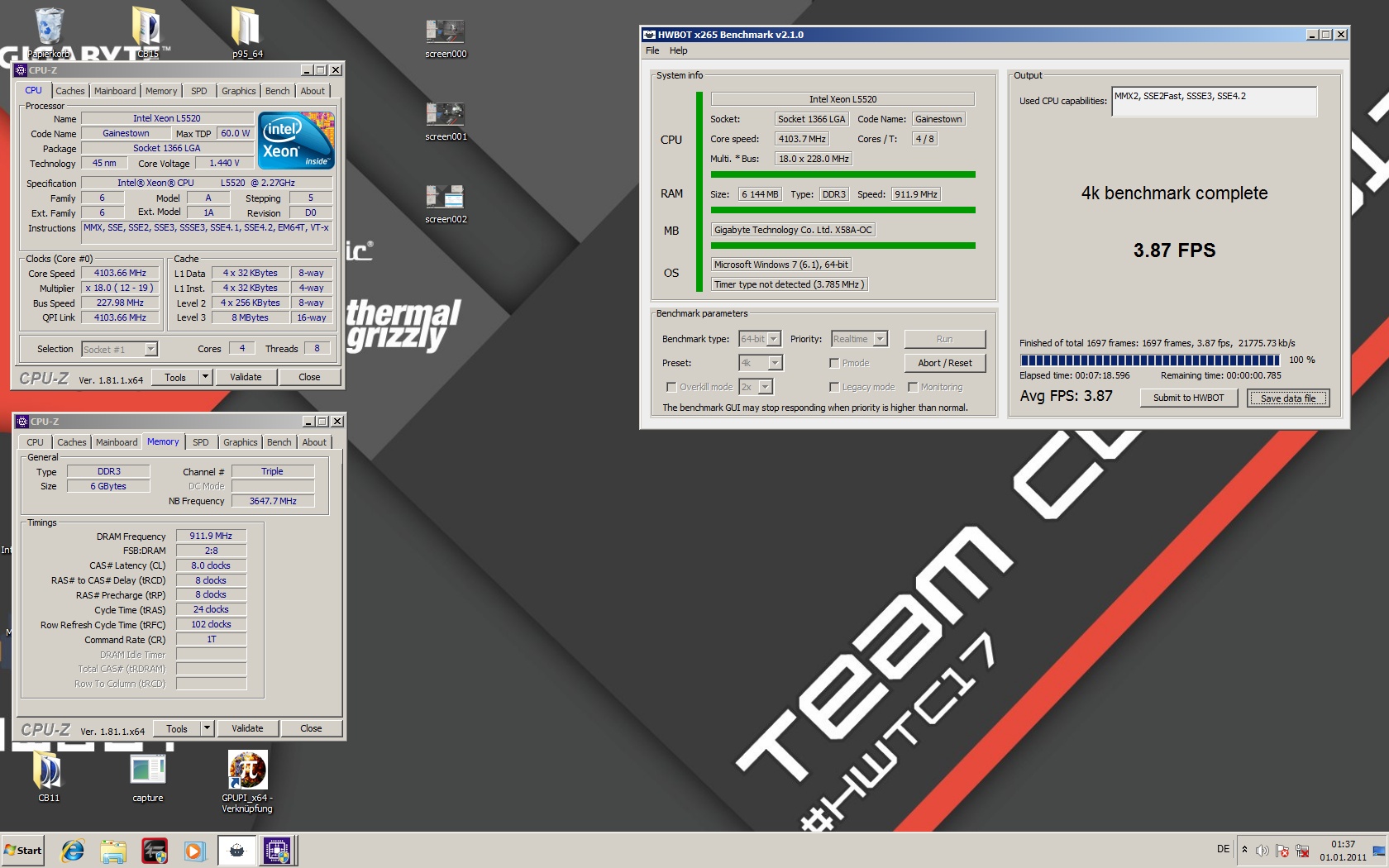Click the Intel Xeon inside logo
The width and height of the screenshot is (1389, 868).
pyautogui.click(x=296, y=140)
